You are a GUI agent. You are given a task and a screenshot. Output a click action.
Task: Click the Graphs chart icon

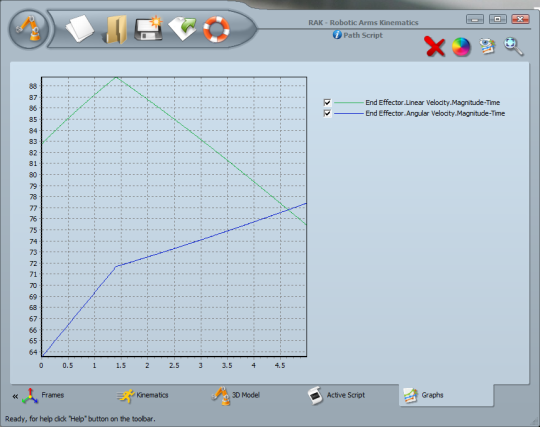point(411,396)
